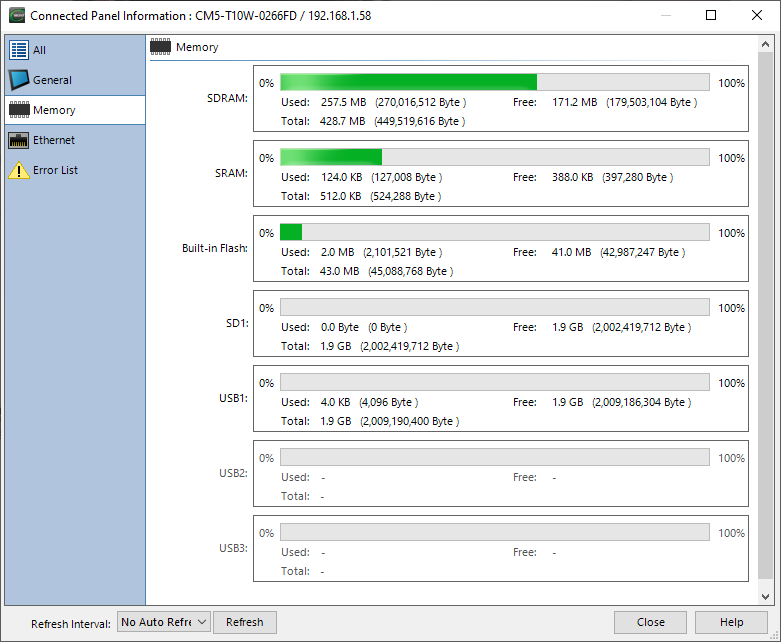Maximize the Connected Panel Information window
The image size is (781, 642).
click(711, 15)
